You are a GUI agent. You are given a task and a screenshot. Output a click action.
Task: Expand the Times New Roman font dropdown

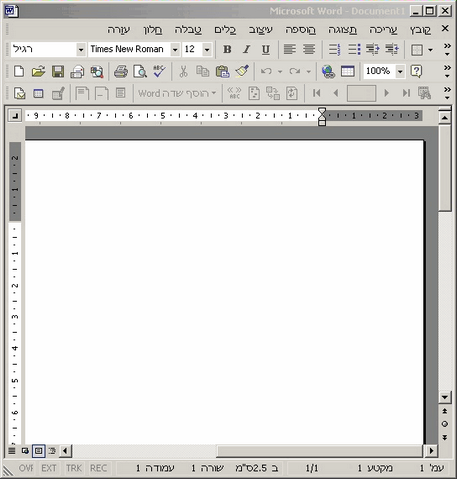pyautogui.click(x=175, y=50)
